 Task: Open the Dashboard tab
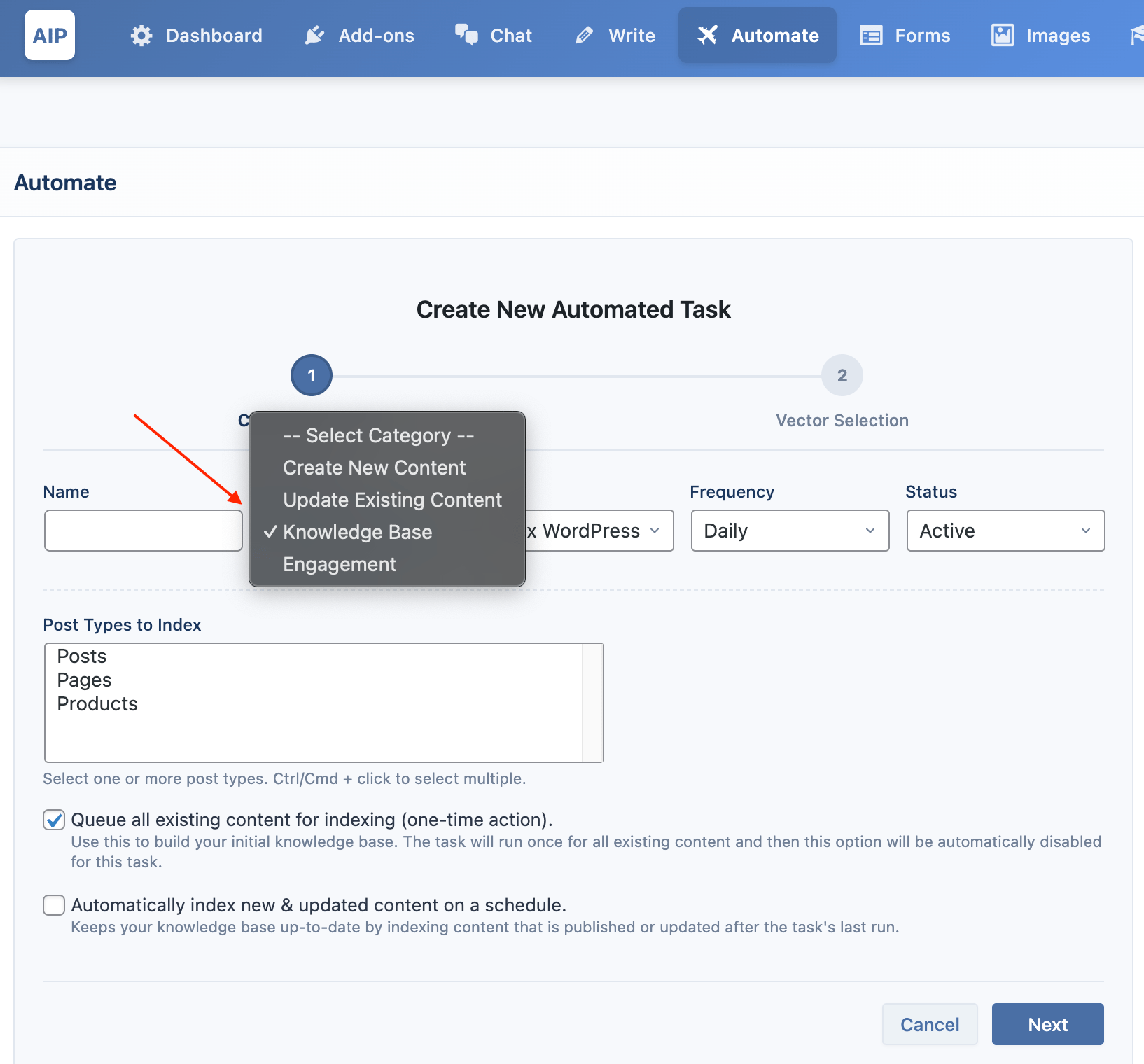click(197, 35)
